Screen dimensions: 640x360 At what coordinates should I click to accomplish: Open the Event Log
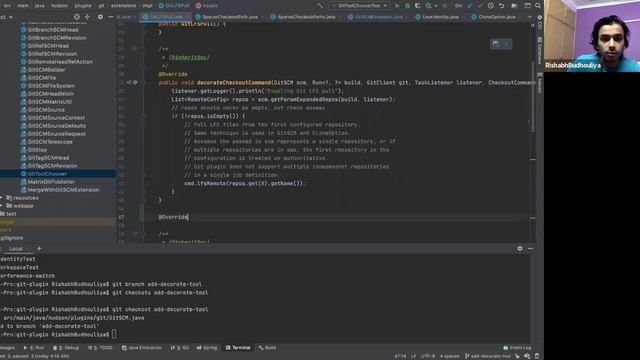[x=517, y=348]
